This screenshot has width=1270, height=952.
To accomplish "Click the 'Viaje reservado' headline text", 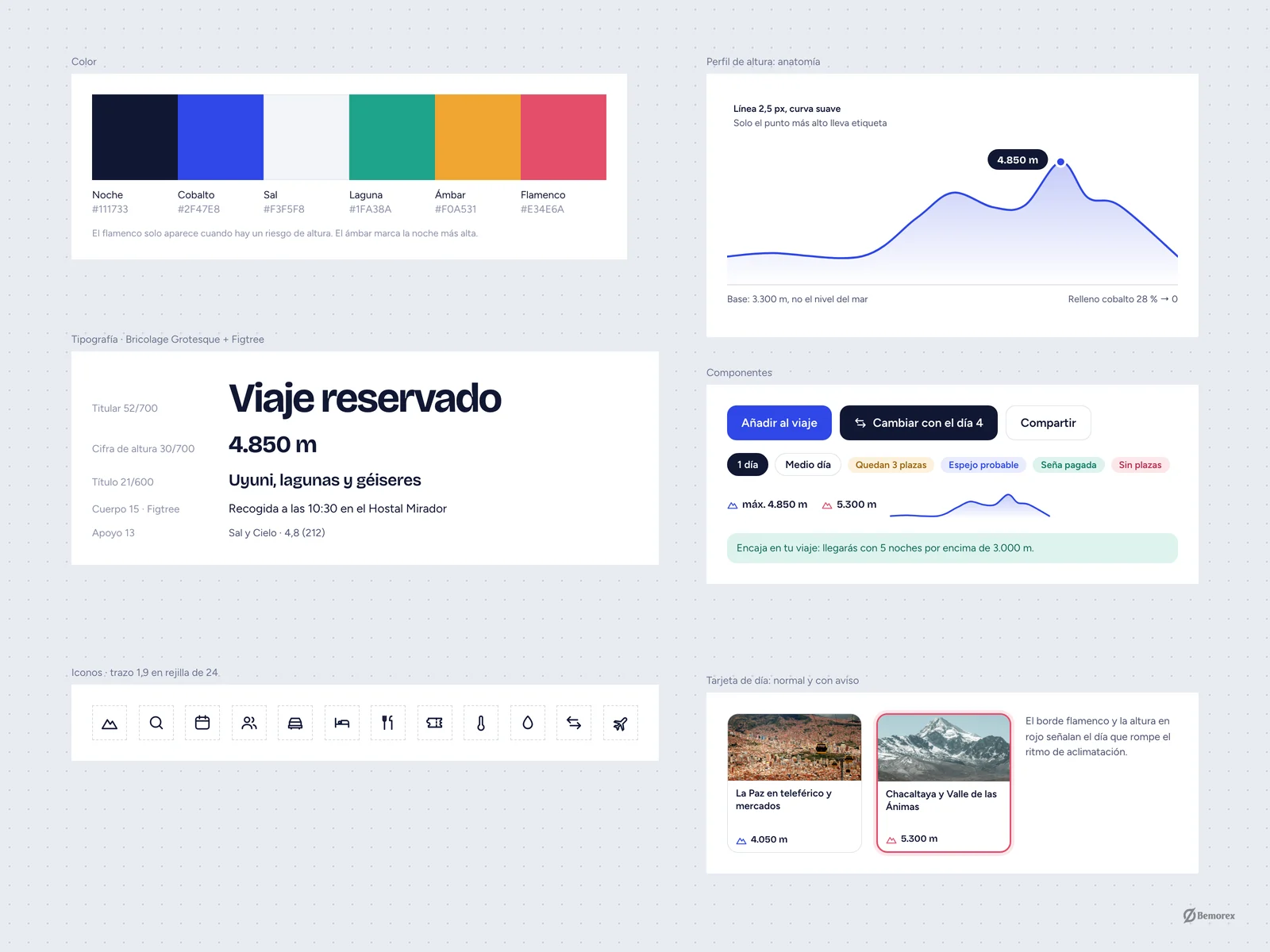I will 365,398.
